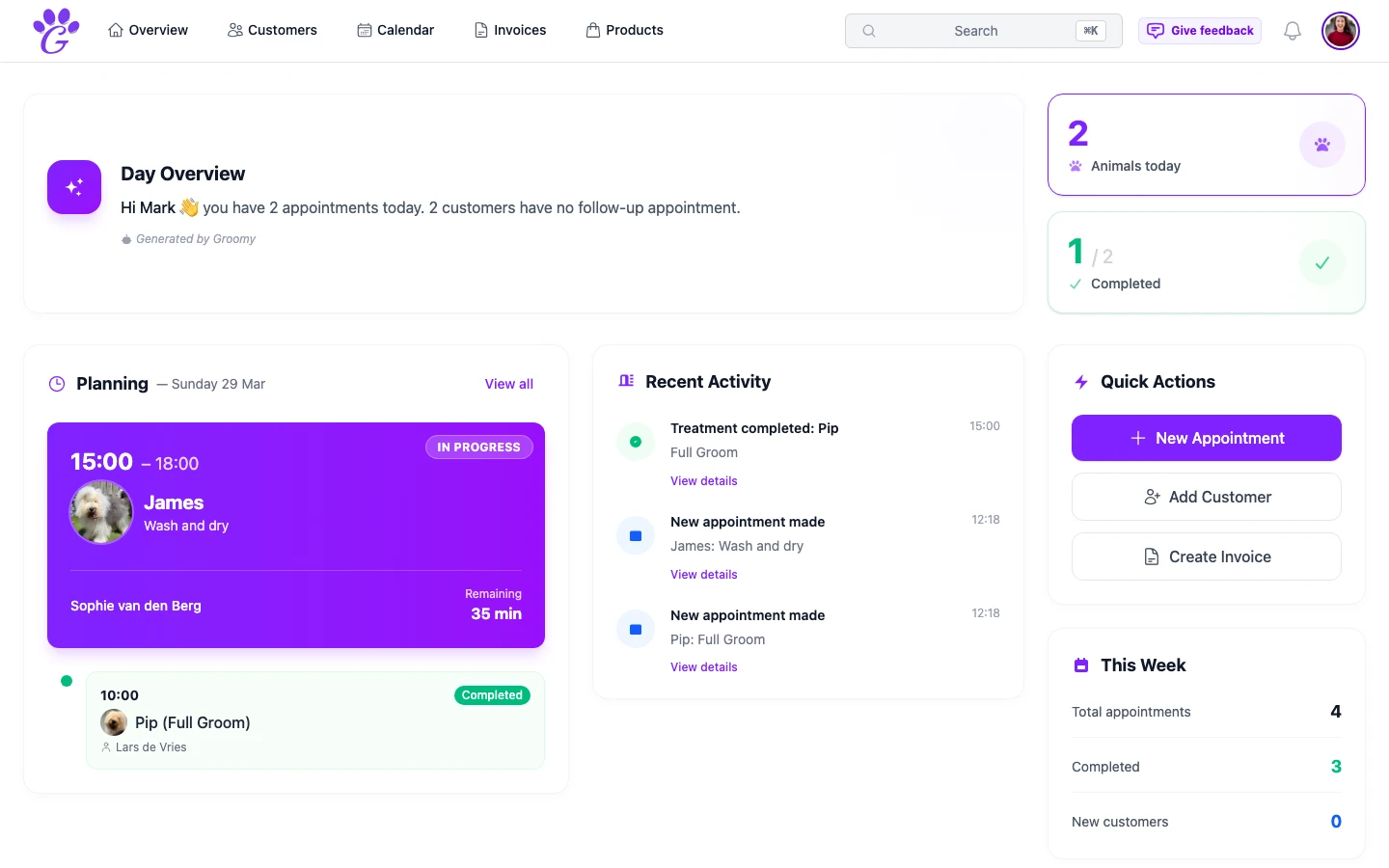Click the Day Overview sparkle icon
This screenshot has height=868, width=1389.
coord(74,187)
